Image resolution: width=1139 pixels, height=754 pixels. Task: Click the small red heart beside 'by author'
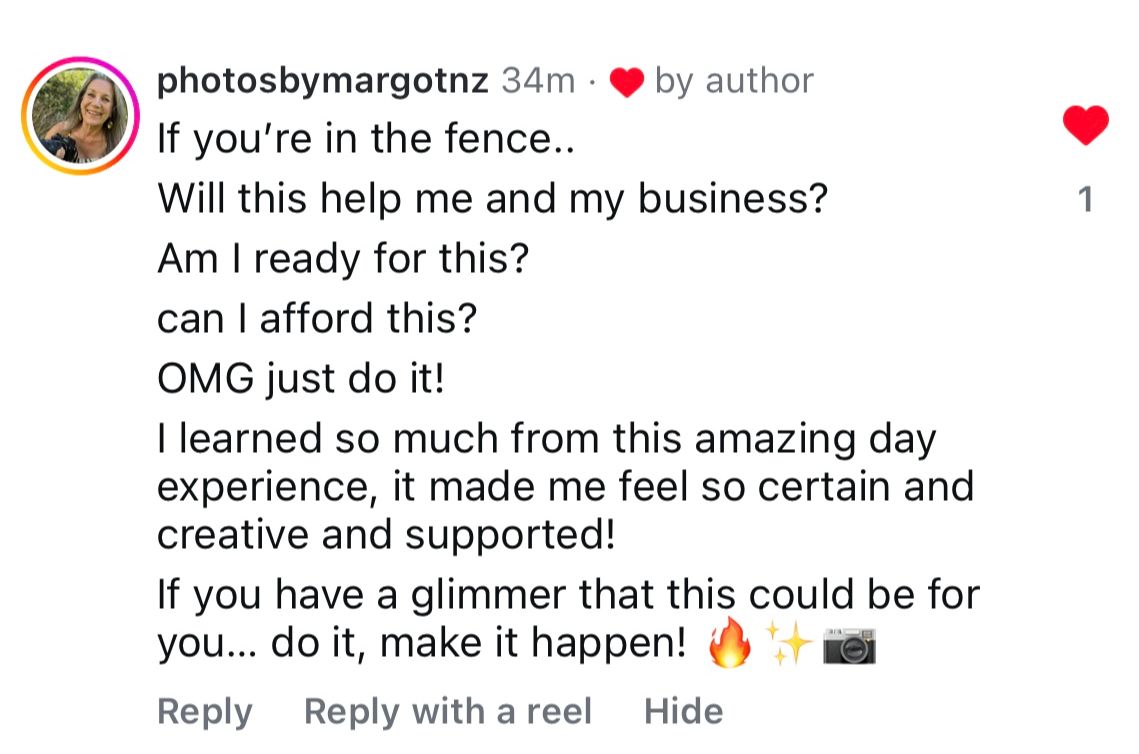point(626,82)
